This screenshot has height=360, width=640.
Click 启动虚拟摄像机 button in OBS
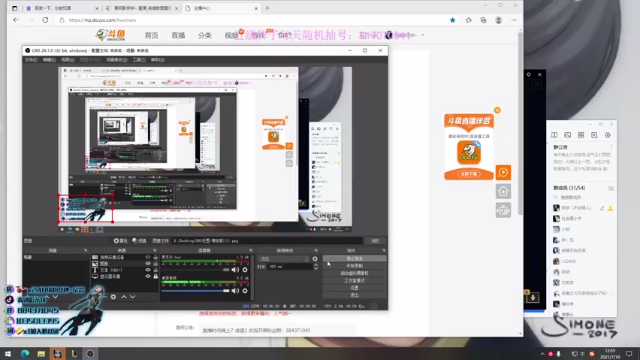coord(354,273)
